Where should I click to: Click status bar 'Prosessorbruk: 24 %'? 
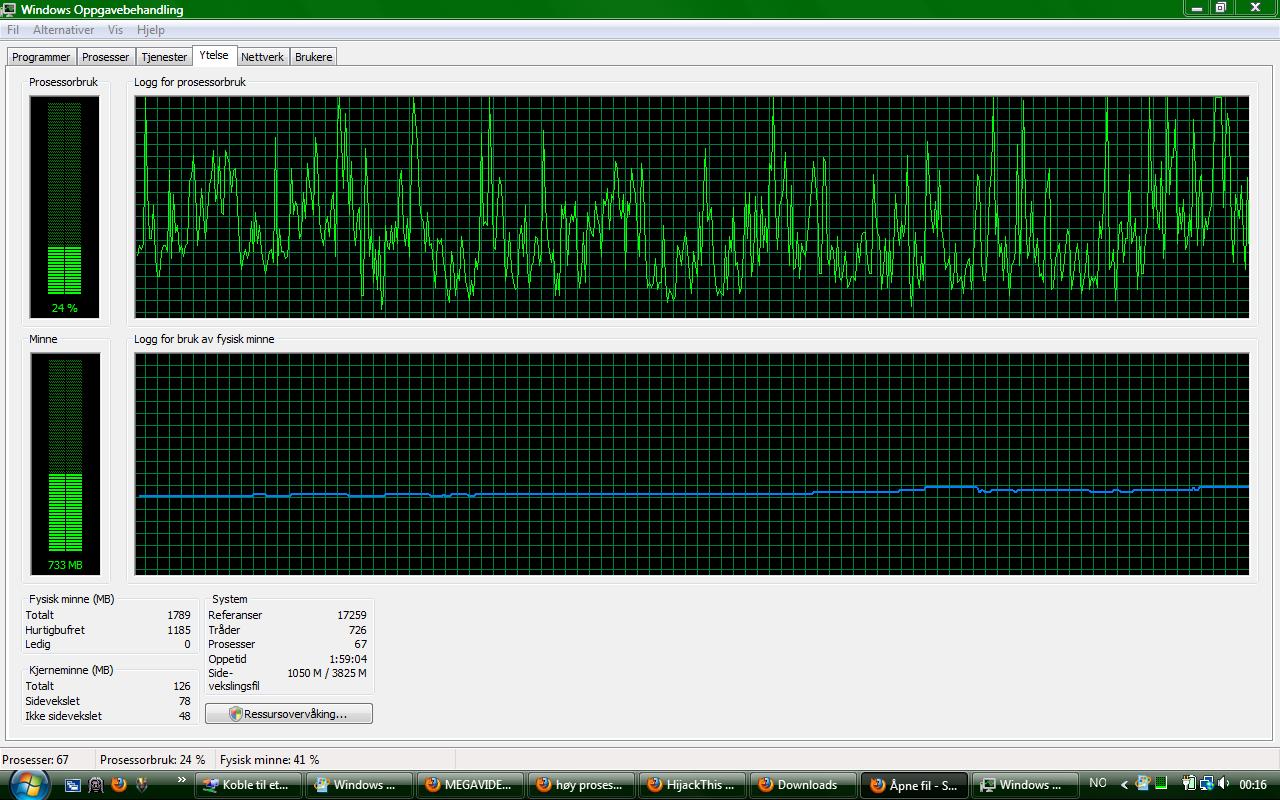click(x=153, y=760)
